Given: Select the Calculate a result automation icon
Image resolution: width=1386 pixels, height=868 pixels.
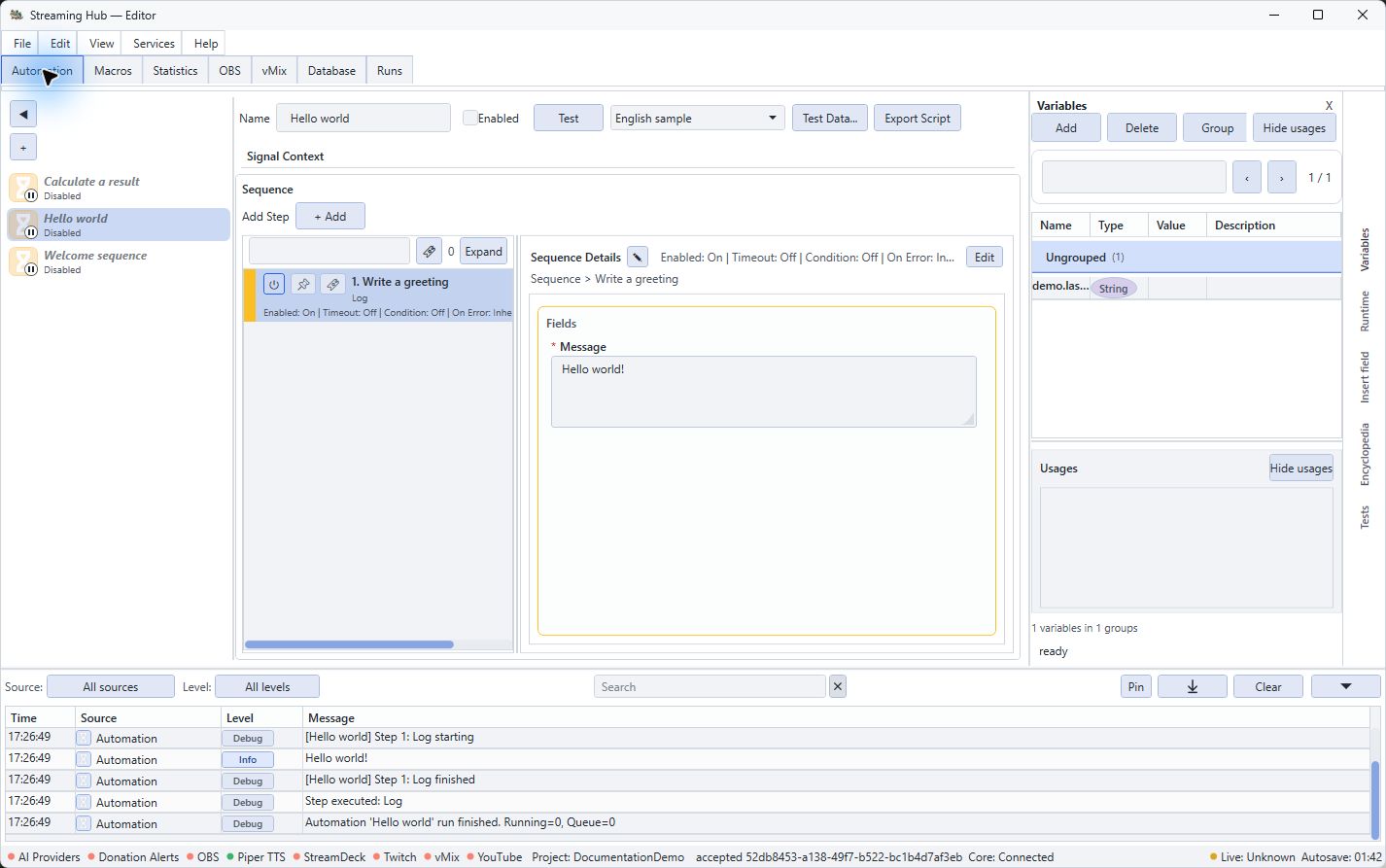Looking at the screenshot, I should pyautogui.click(x=23, y=188).
